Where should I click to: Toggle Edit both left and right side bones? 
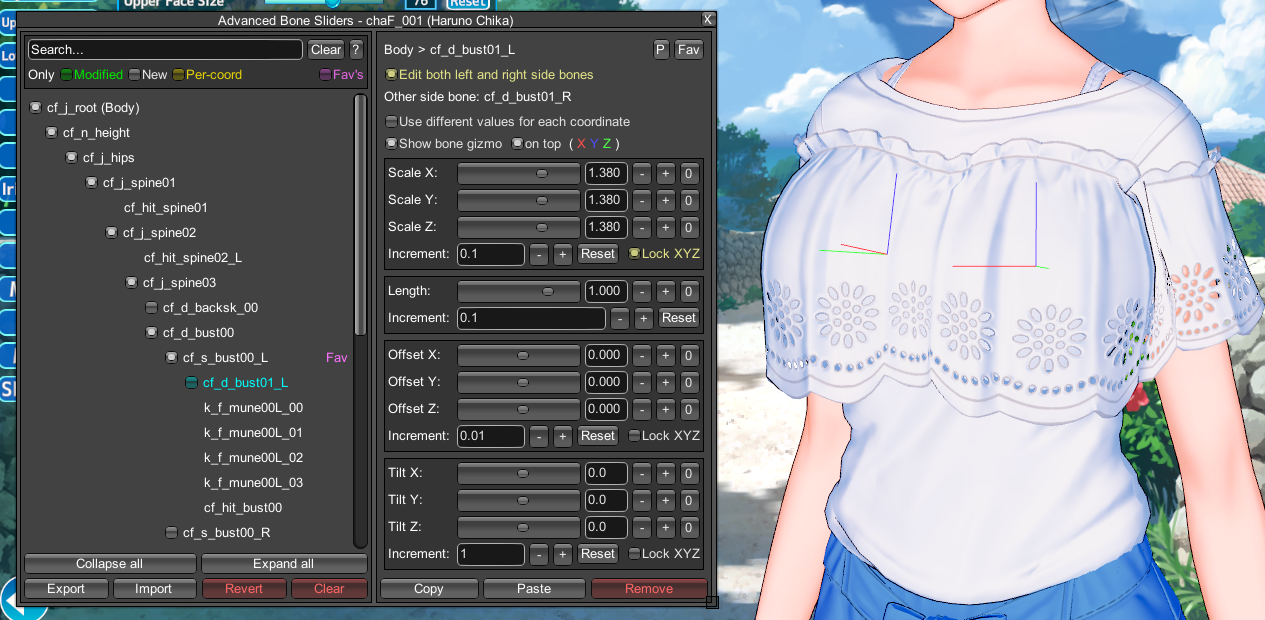(x=391, y=74)
